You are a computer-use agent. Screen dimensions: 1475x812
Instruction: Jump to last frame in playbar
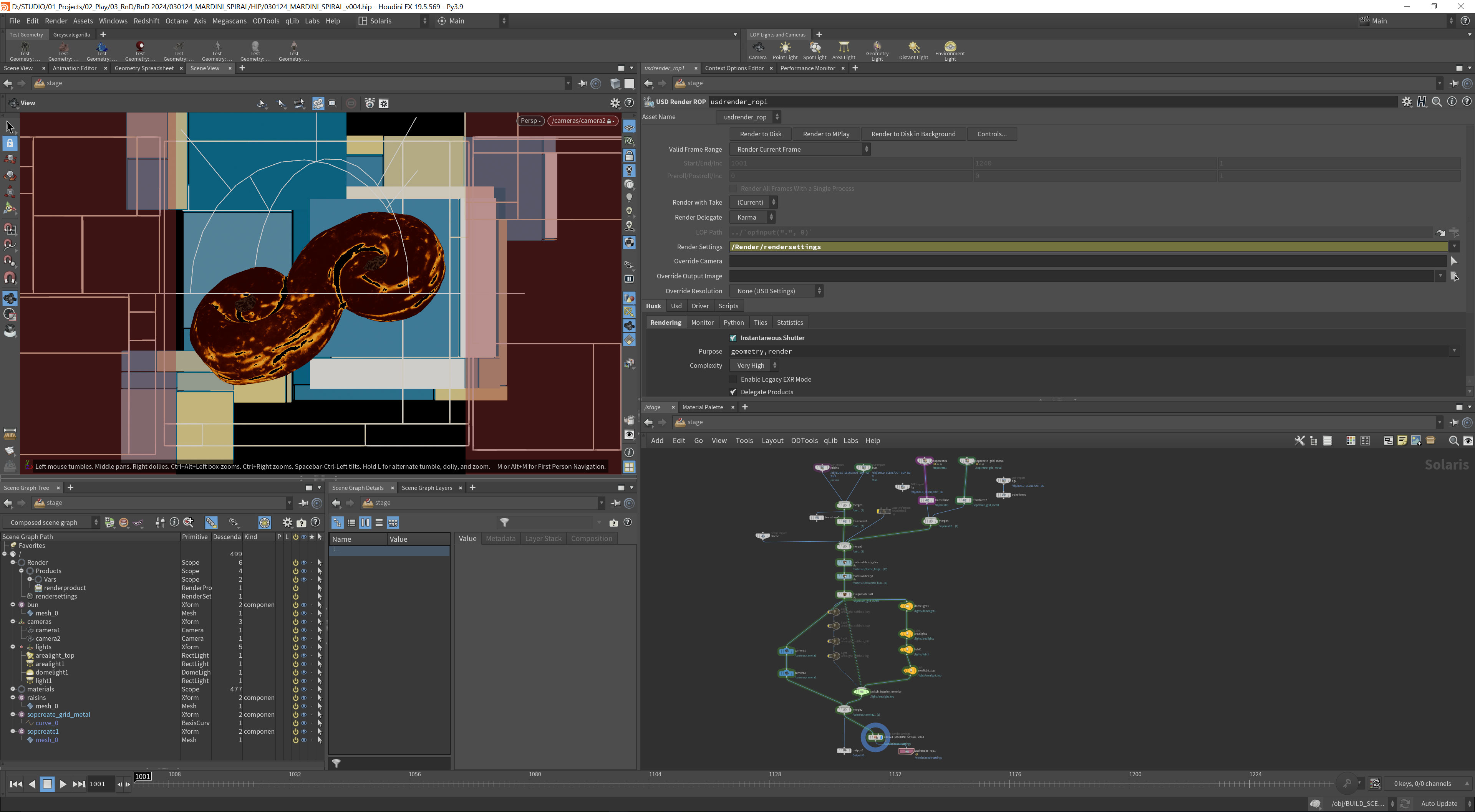click(79, 784)
